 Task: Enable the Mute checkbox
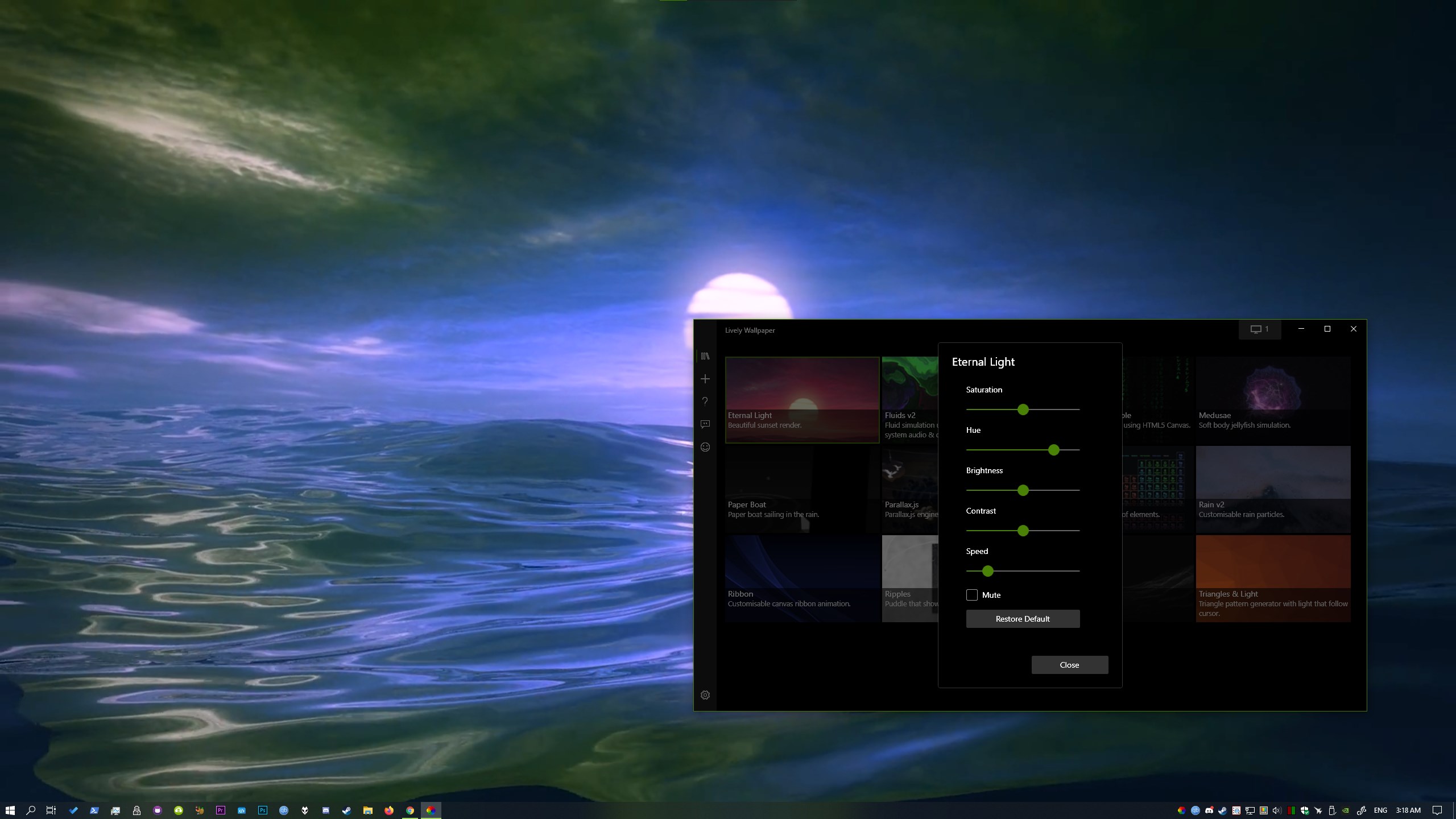click(972, 595)
